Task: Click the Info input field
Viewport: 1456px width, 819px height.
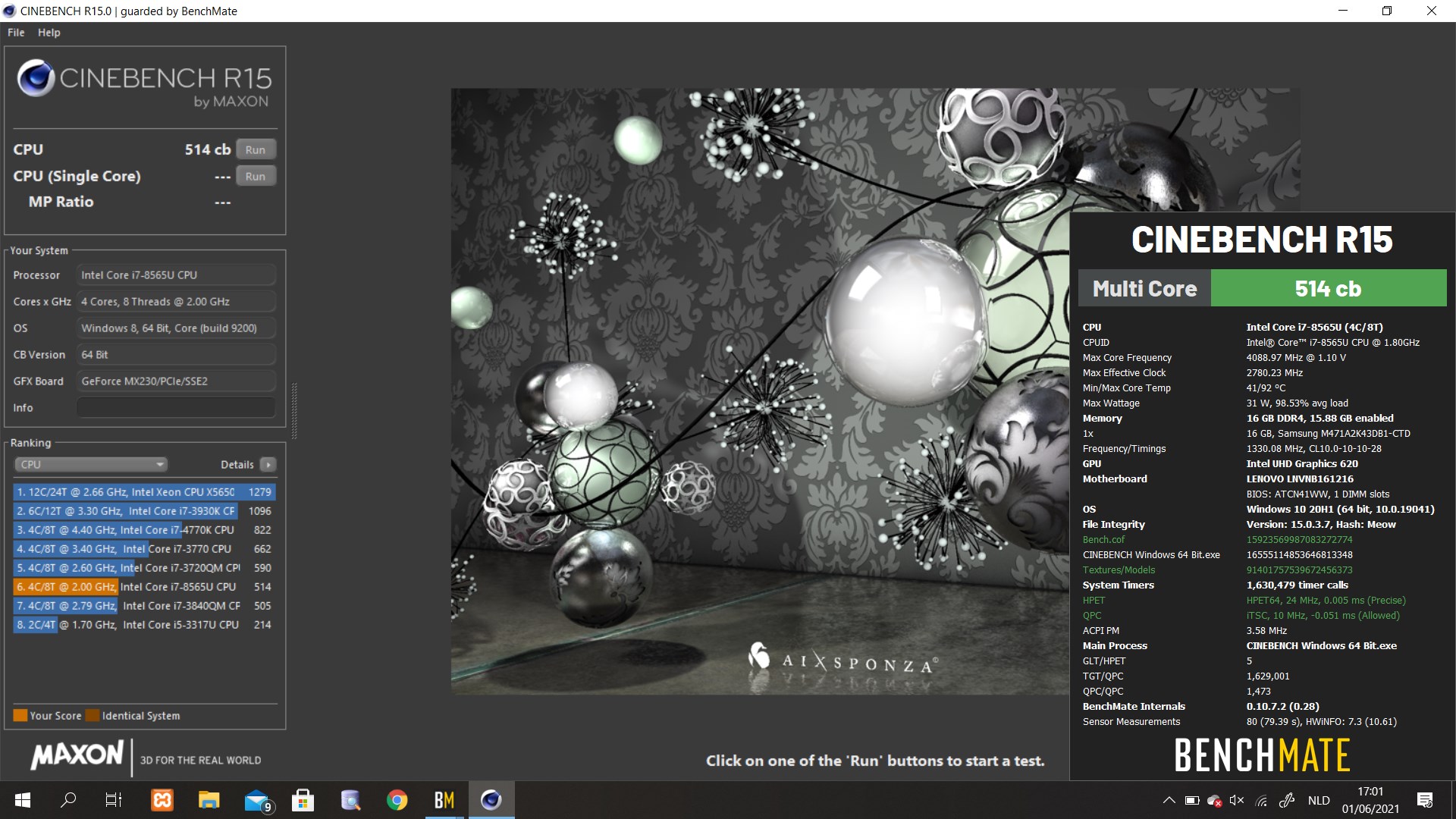Action: [x=176, y=407]
